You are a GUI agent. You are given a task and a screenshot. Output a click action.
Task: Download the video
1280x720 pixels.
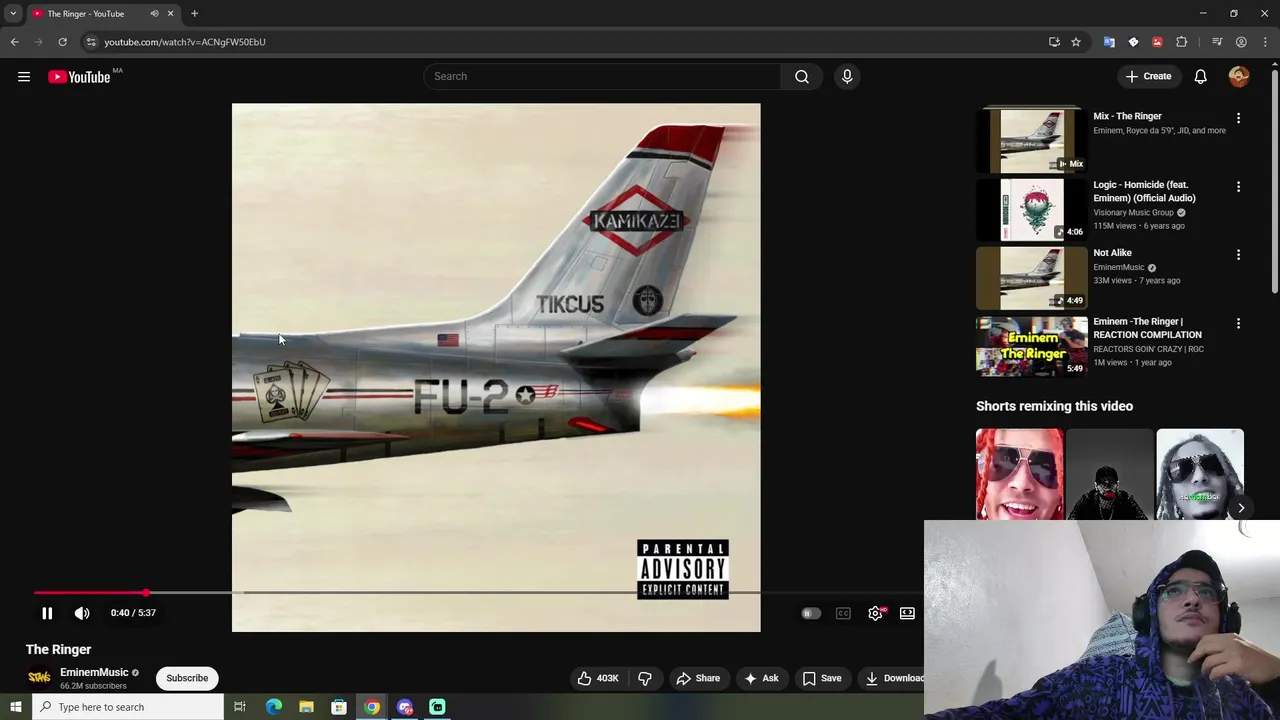[x=894, y=678]
